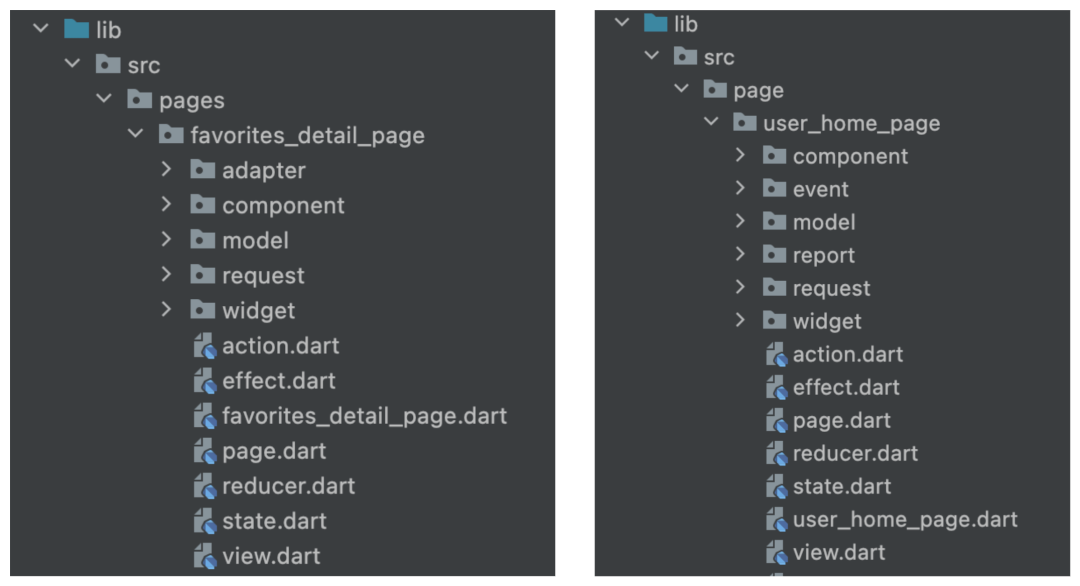Click the report folder icon
Image resolution: width=1080 pixels, height=586 pixels.
775,255
